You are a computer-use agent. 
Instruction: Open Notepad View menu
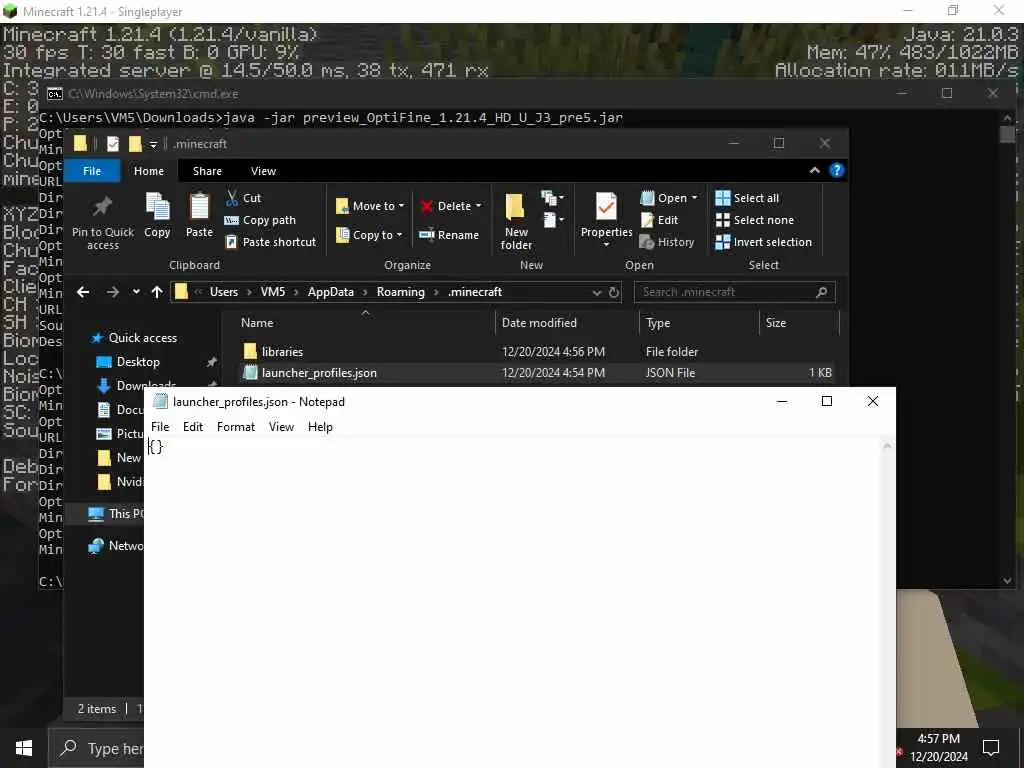pyautogui.click(x=281, y=426)
